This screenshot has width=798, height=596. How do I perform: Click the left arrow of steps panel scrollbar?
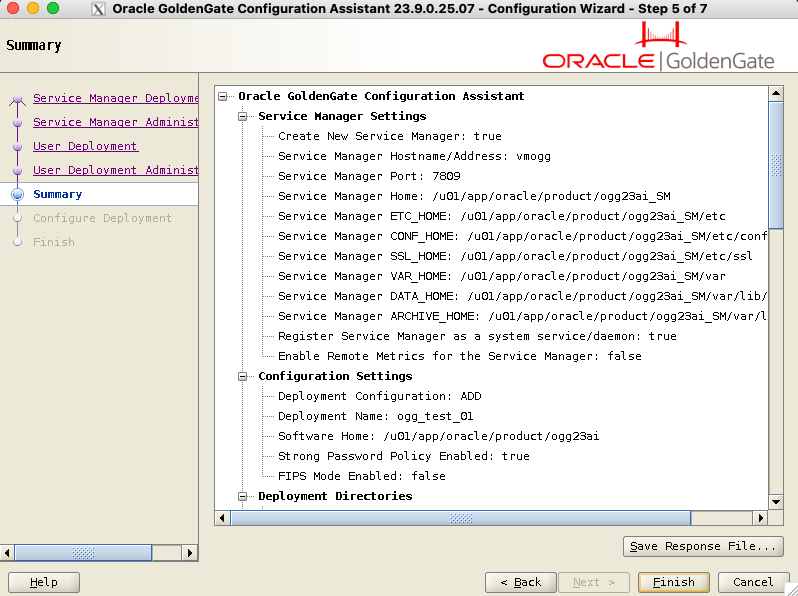coord(8,552)
